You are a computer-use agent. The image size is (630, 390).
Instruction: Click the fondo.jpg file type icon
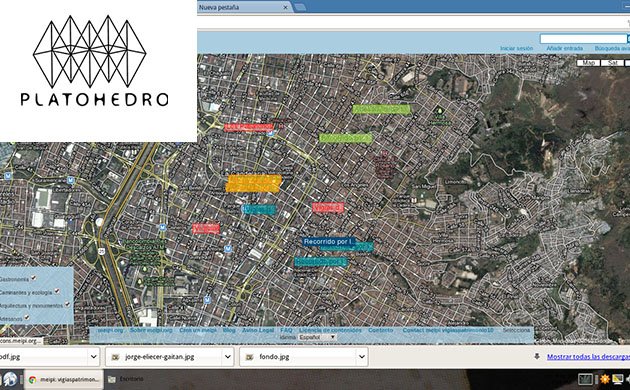tap(250, 357)
